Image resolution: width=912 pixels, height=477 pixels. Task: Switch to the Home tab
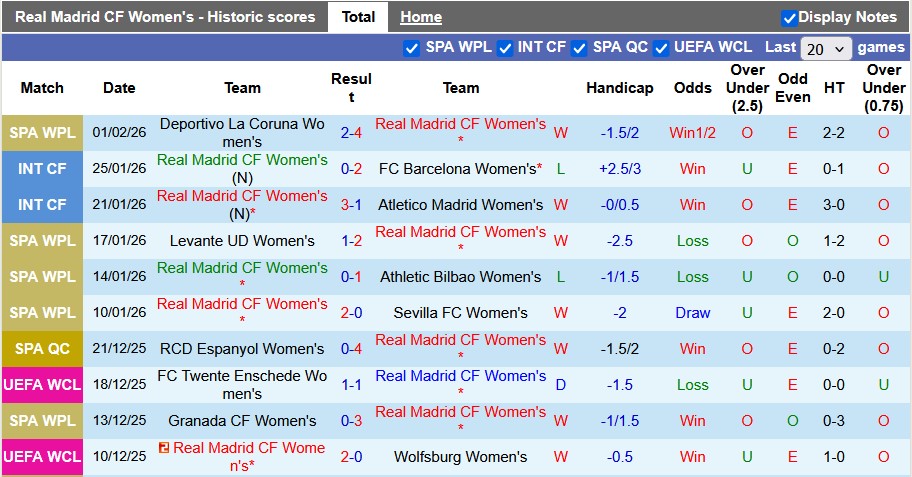pos(421,17)
